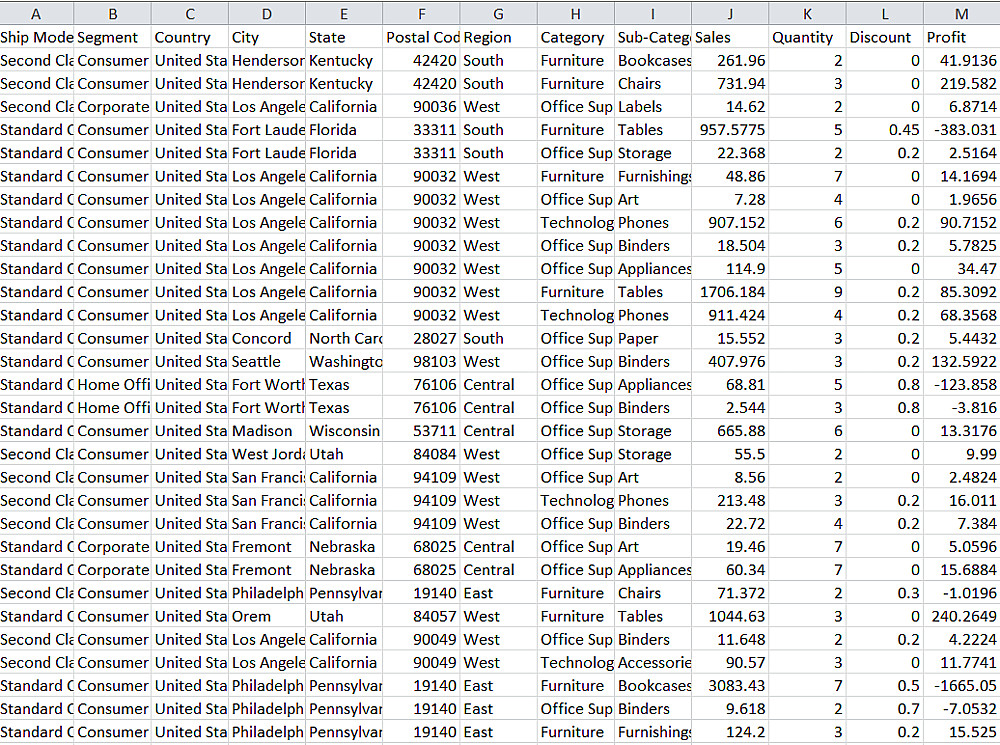
Task: Select the discount cell 0.45
Action: tap(885, 130)
